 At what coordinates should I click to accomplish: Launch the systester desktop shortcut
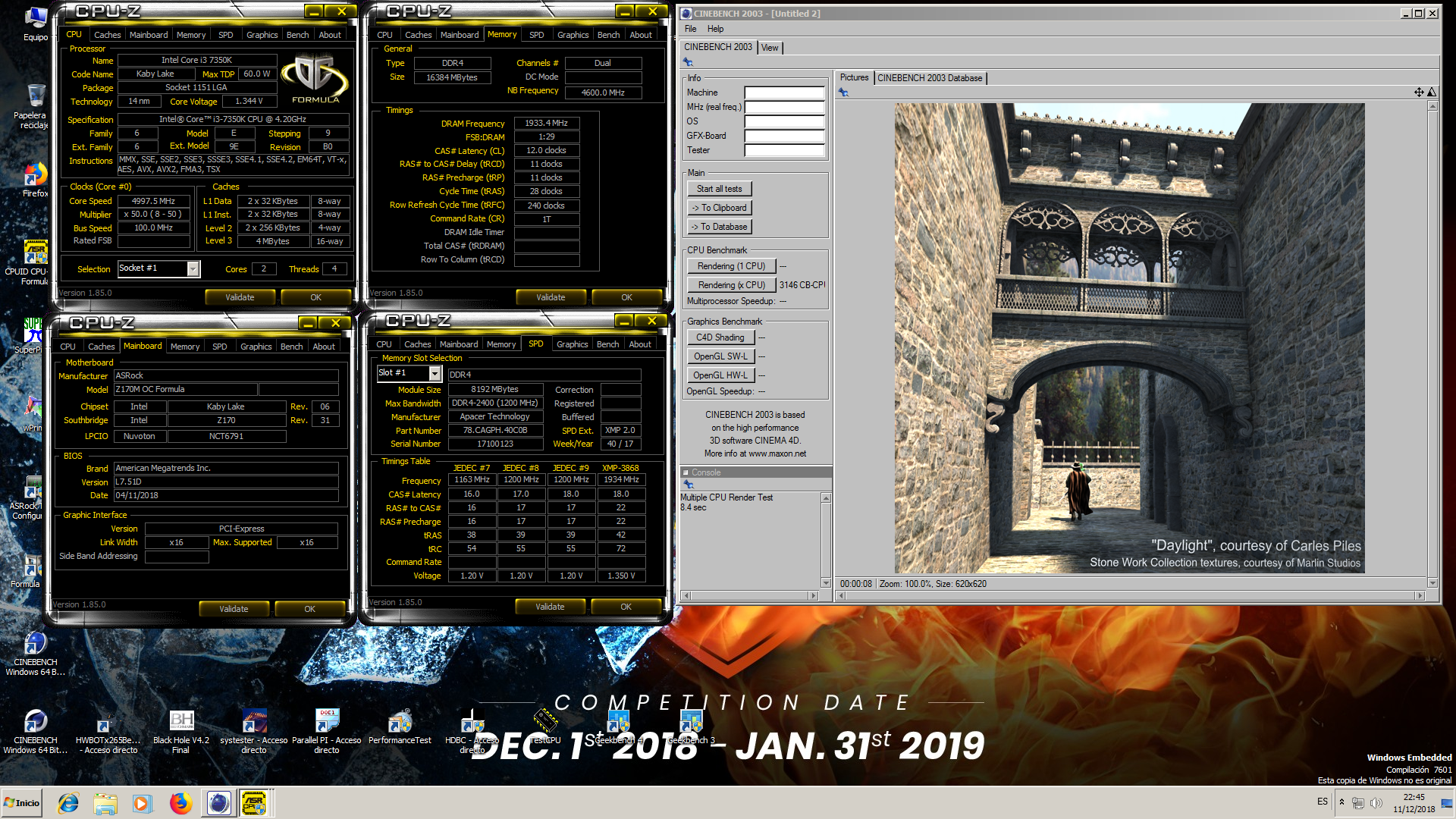click(x=254, y=732)
